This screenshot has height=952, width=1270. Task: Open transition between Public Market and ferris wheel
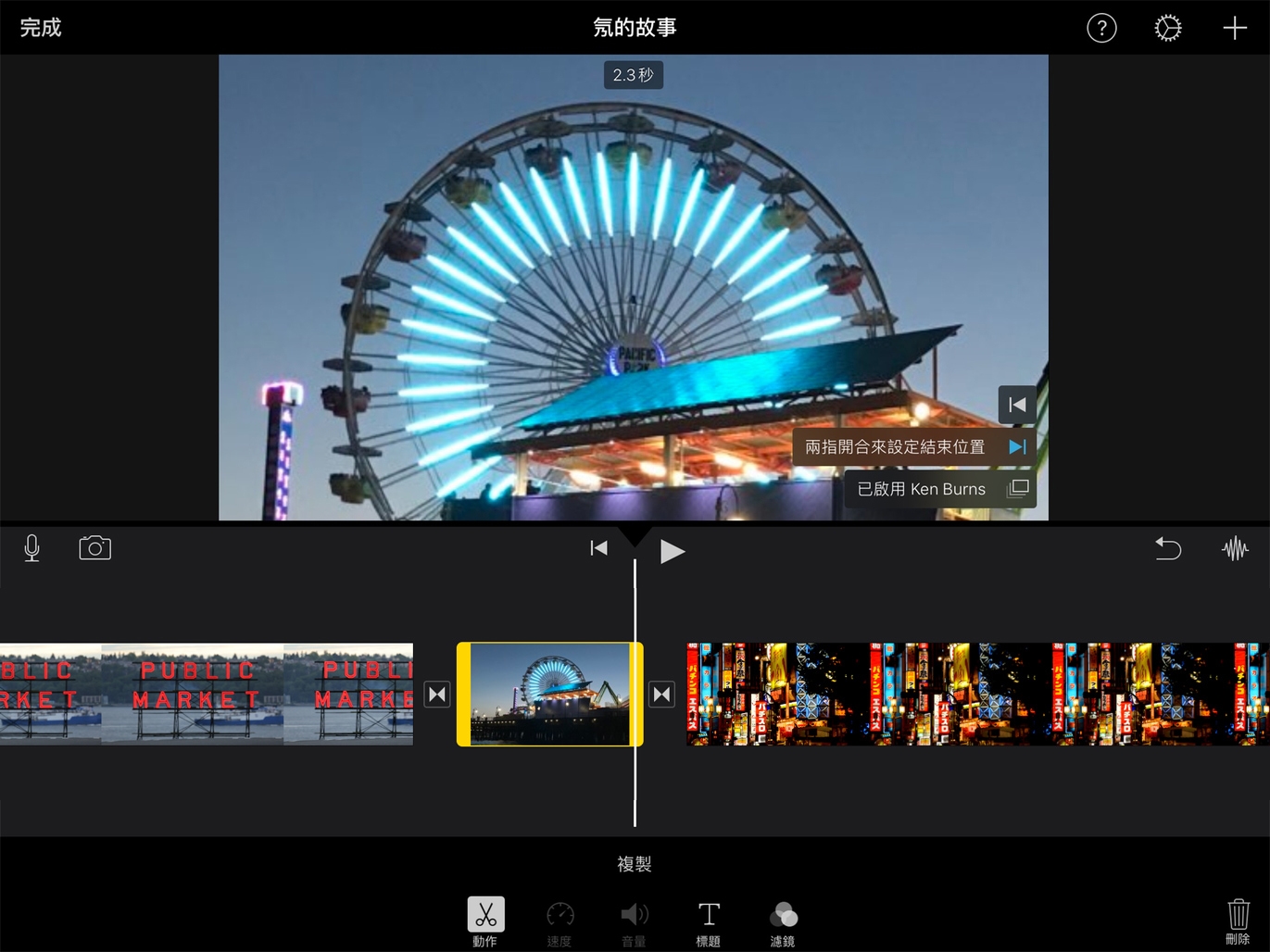437,694
